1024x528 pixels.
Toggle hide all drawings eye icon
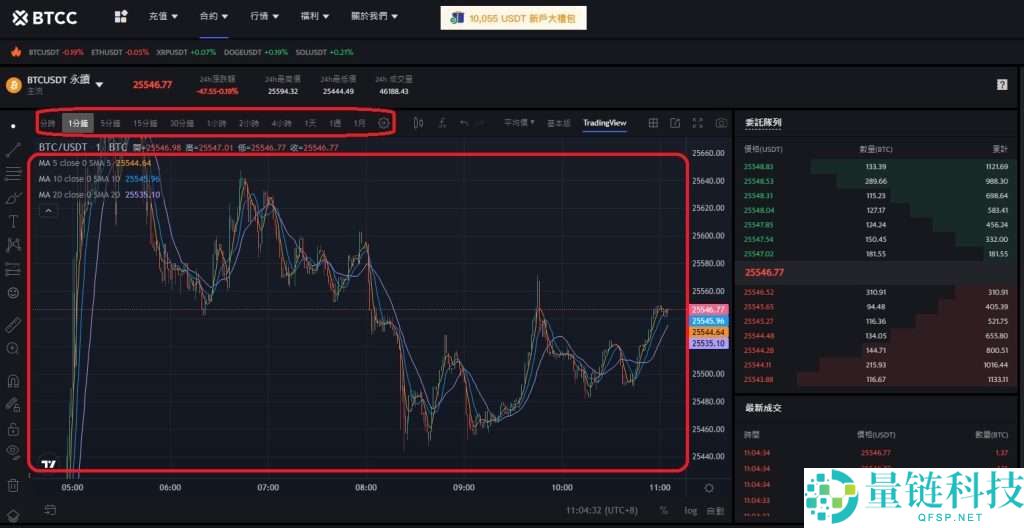(13, 450)
